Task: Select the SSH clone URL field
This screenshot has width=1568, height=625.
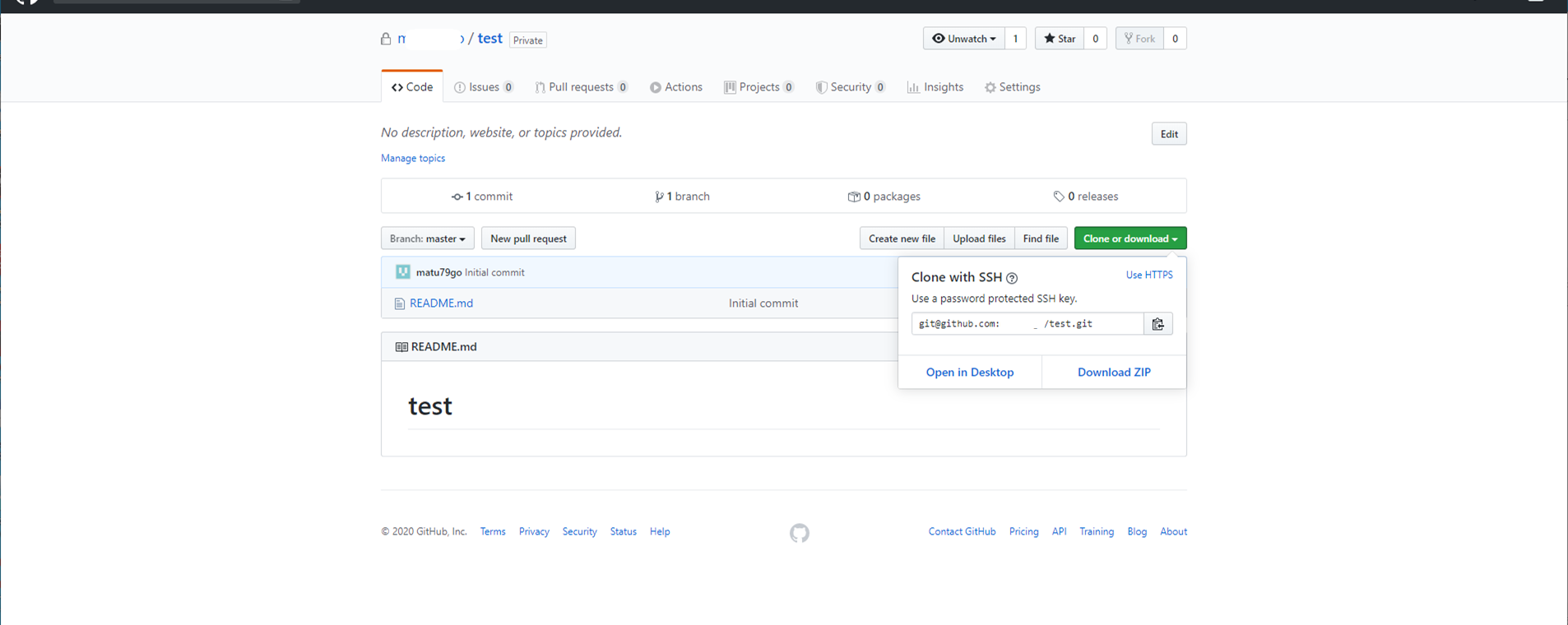Action: [1028, 324]
